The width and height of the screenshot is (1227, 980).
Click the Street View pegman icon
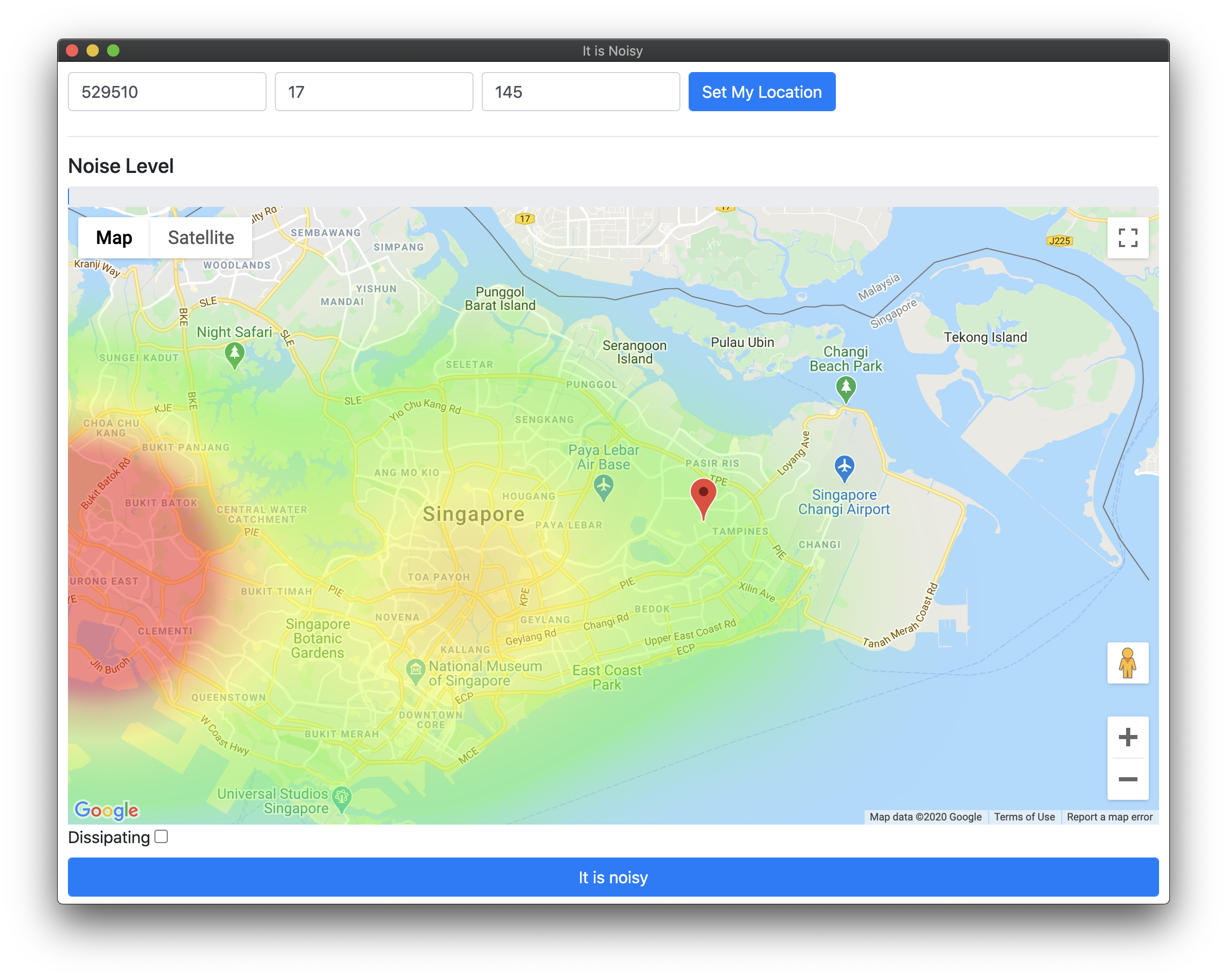pos(1127,663)
